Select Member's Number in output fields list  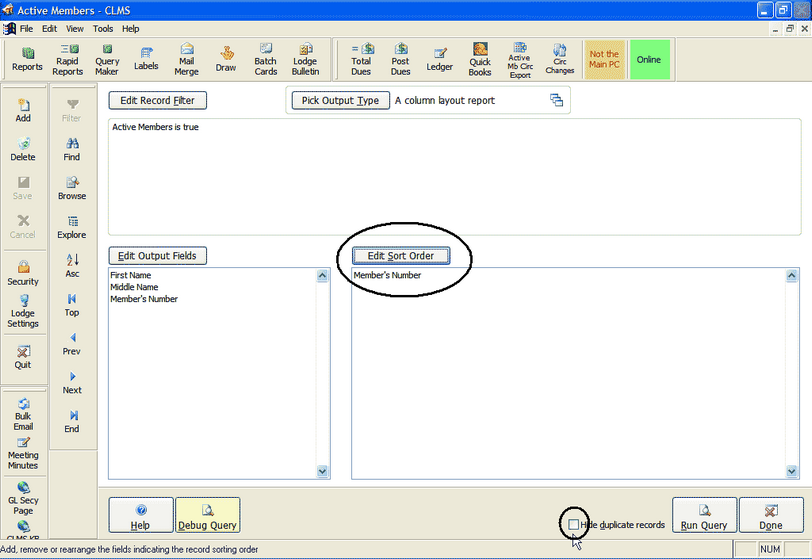coord(144,299)
